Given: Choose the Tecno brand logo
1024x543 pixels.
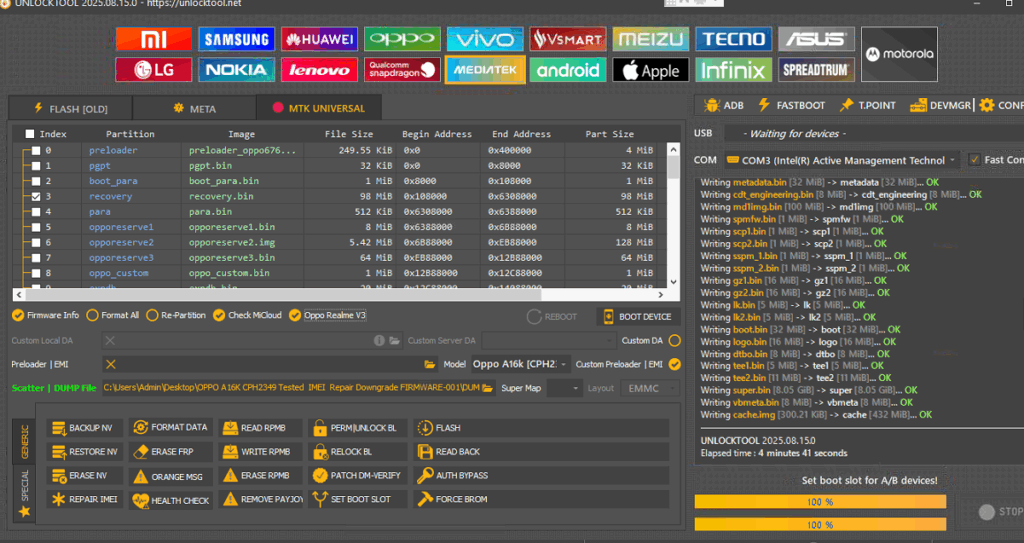Looking at the screenshot, I should [x=733, y=39].
